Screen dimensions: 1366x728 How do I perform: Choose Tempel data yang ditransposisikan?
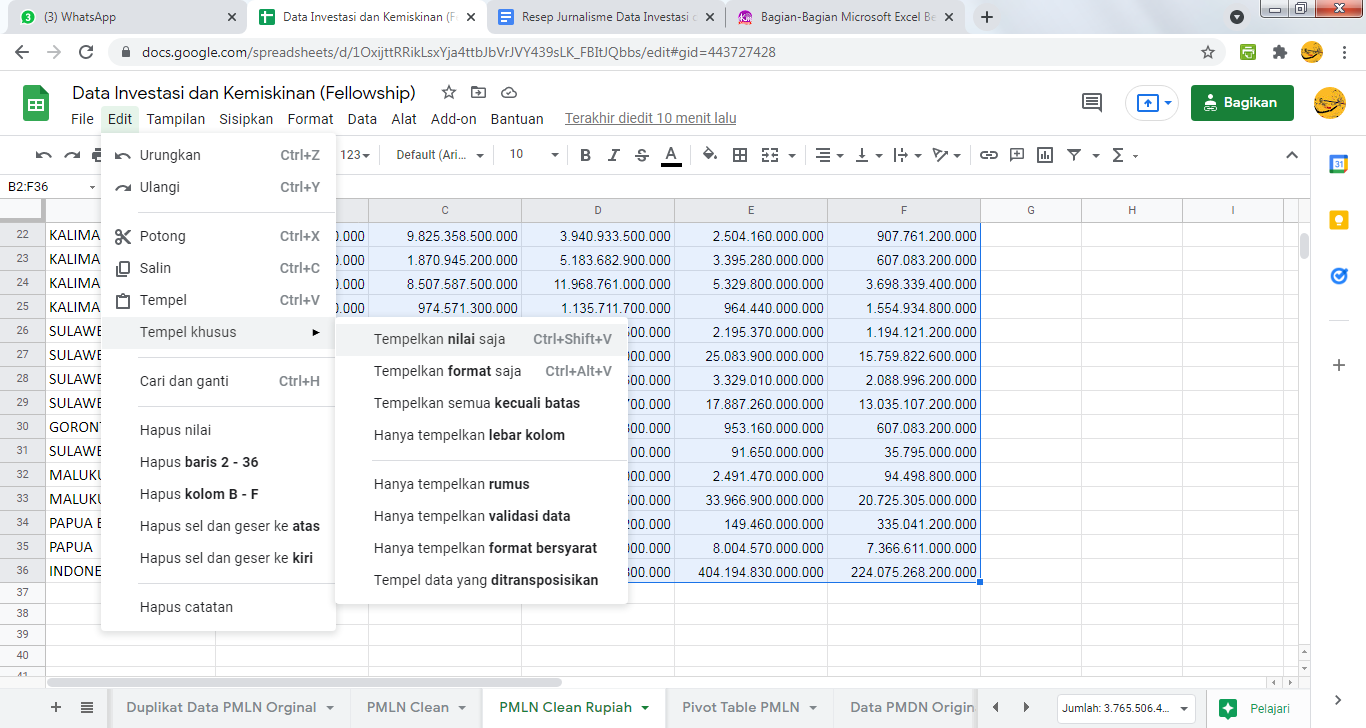pyautogui.click(x=486, y=580)
